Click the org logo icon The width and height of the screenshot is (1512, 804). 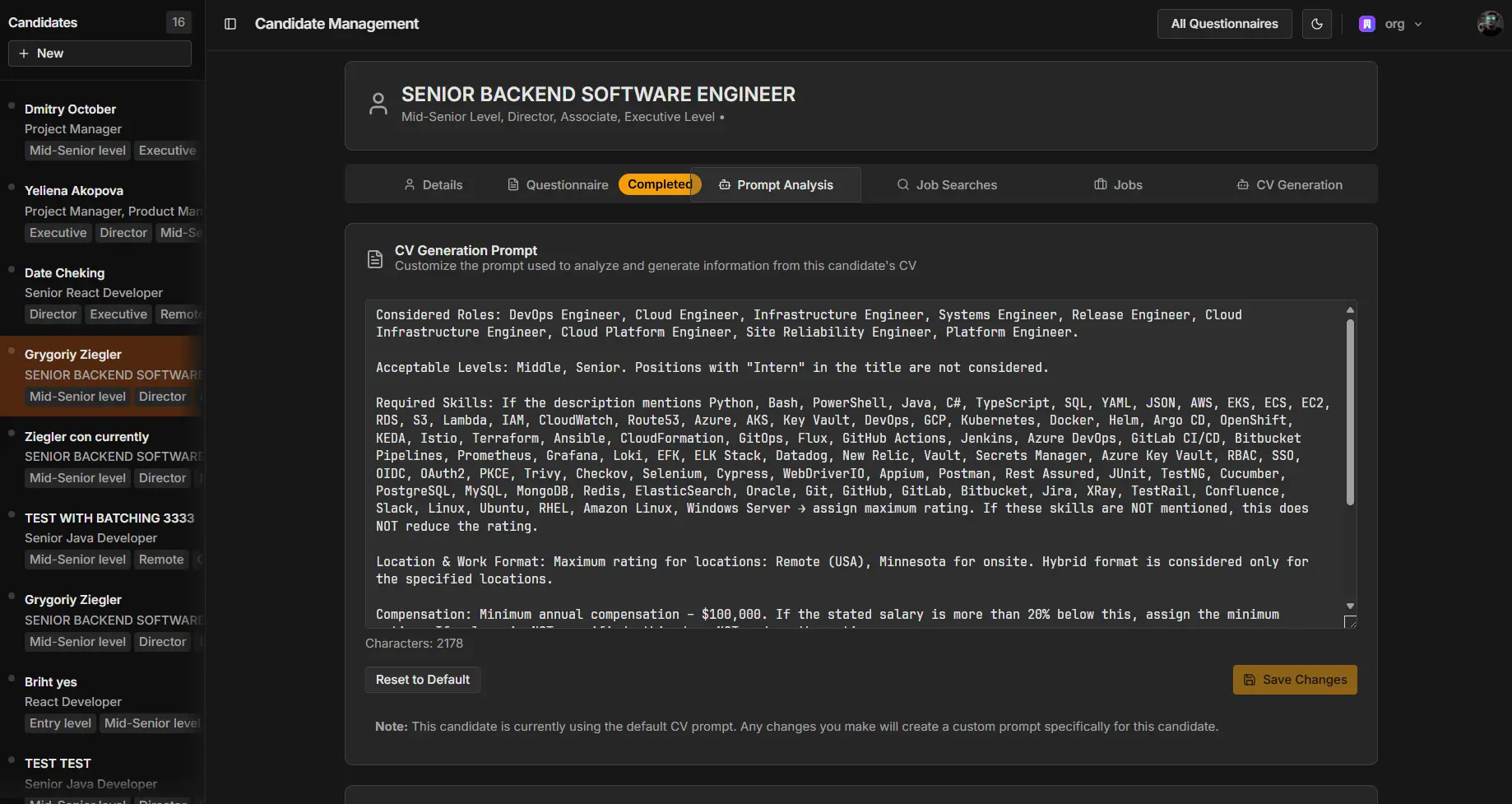[1367, 24]
